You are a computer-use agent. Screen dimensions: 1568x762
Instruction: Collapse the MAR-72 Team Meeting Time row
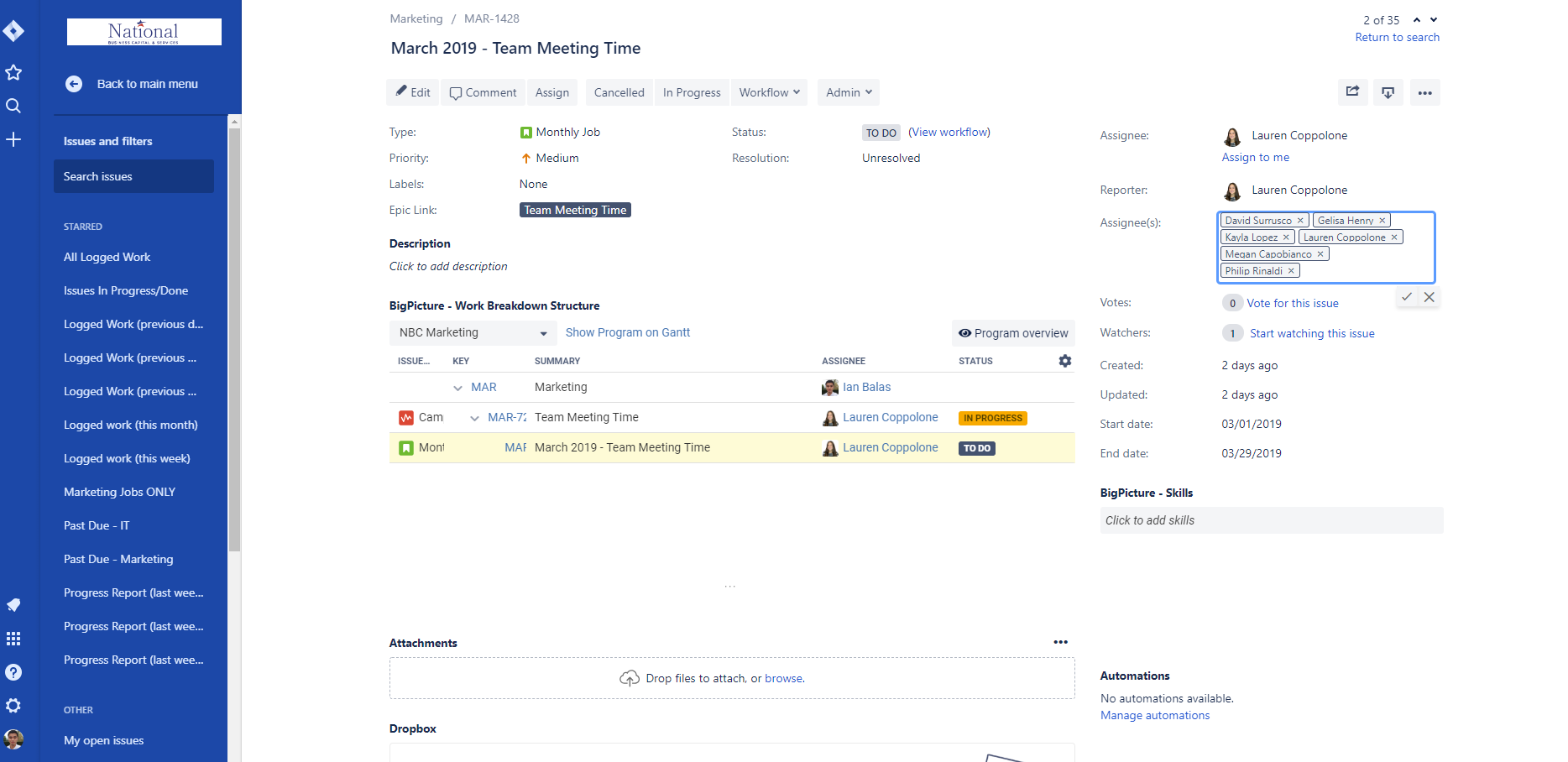[x=474, y=418]
